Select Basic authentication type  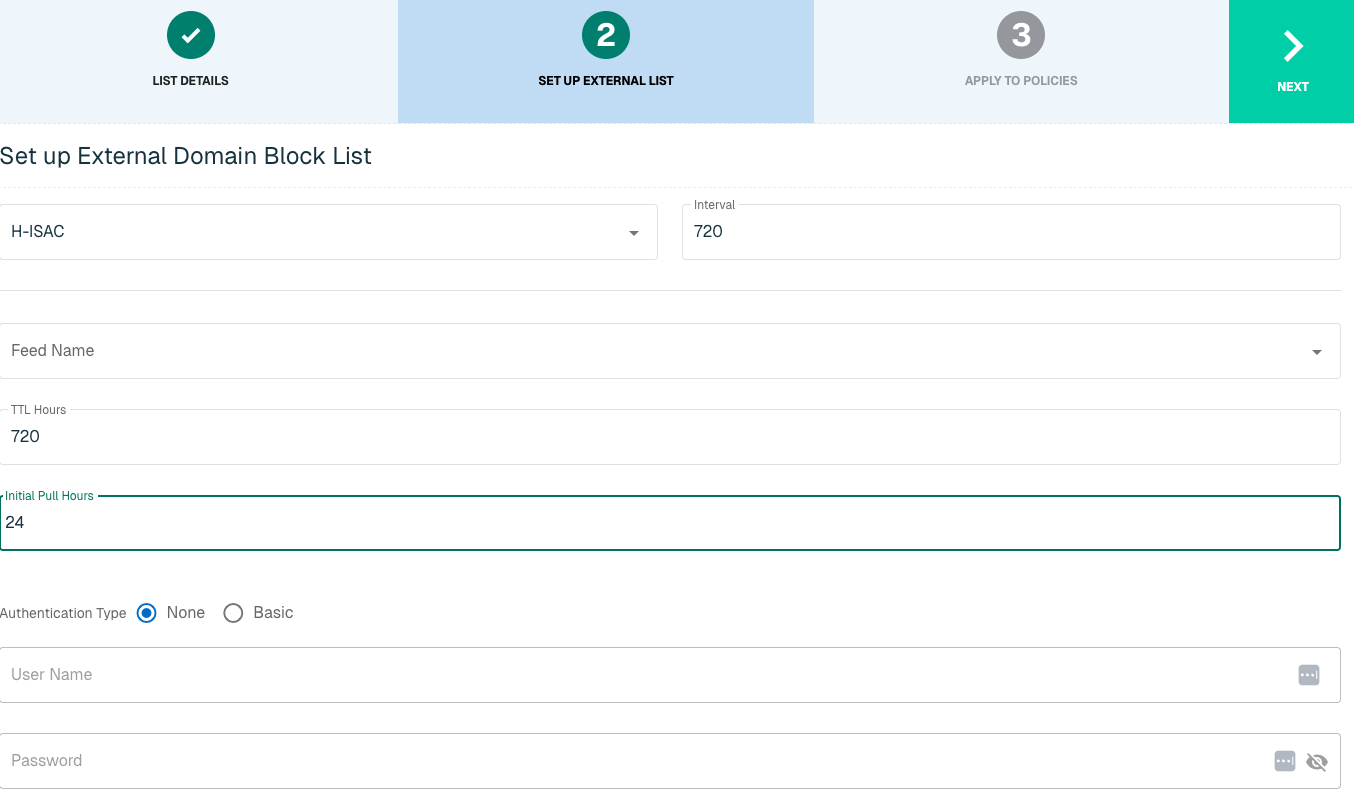[x=233, y=613]
